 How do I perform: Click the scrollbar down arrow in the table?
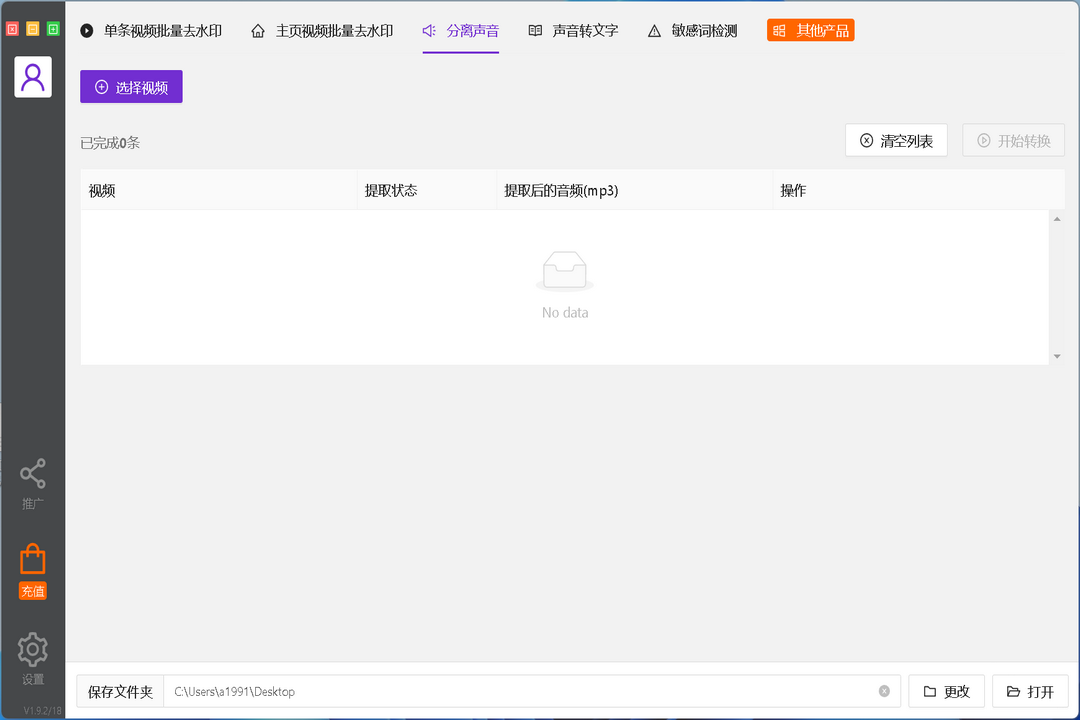[x=1056, y=355]
